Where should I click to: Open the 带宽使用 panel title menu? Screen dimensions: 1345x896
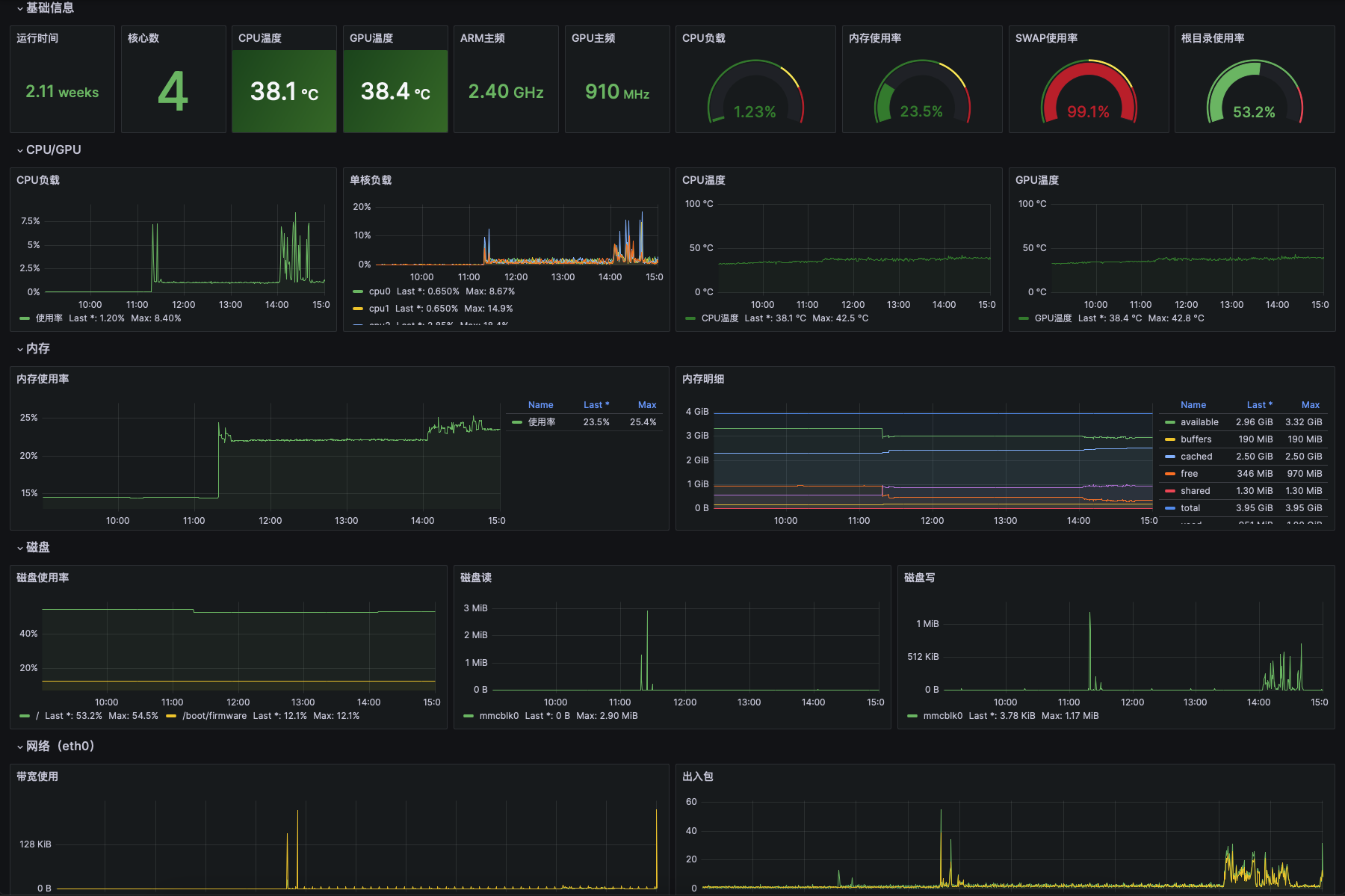37,776
